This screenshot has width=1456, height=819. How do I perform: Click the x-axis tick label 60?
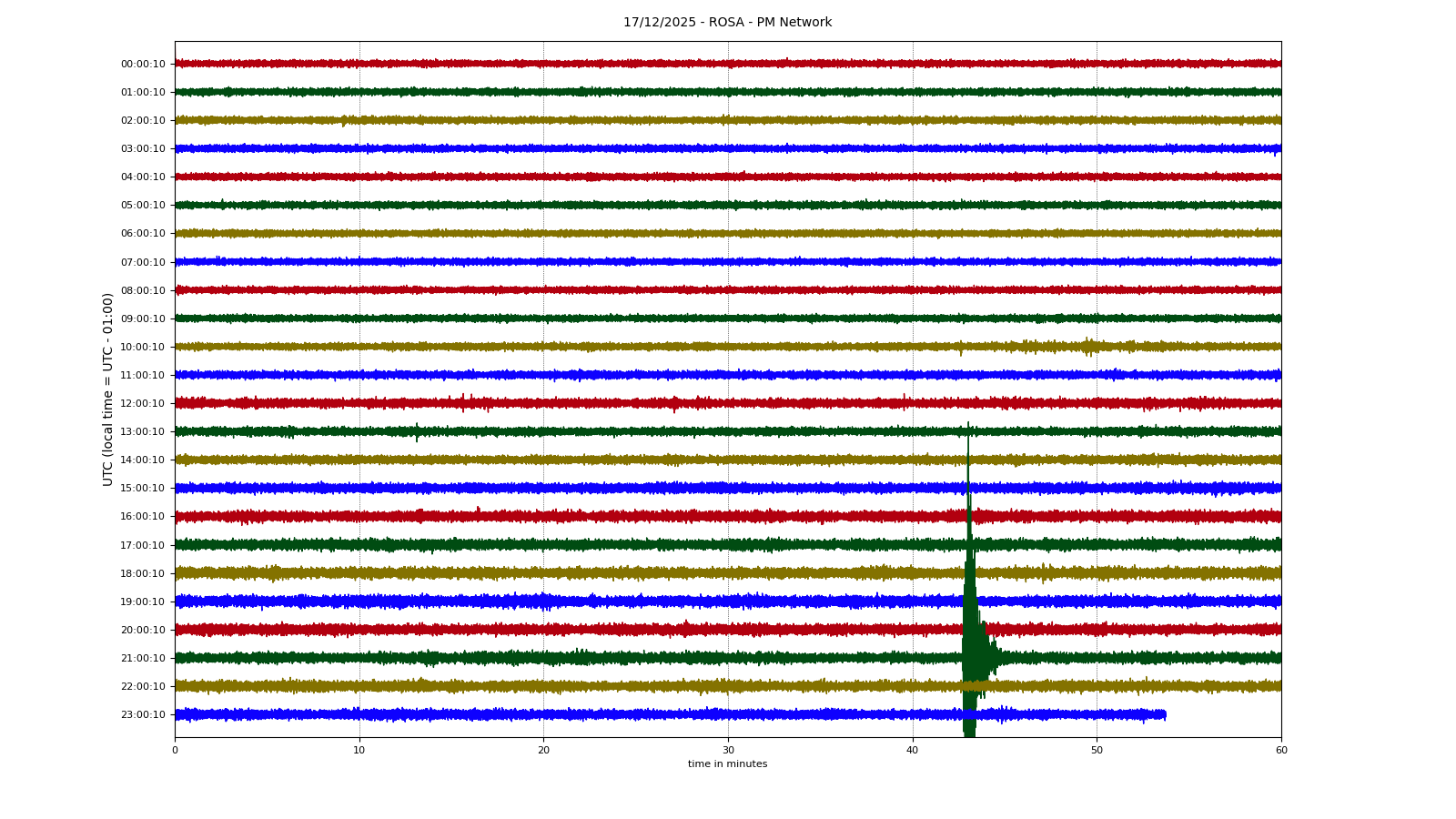[1281, 751]
